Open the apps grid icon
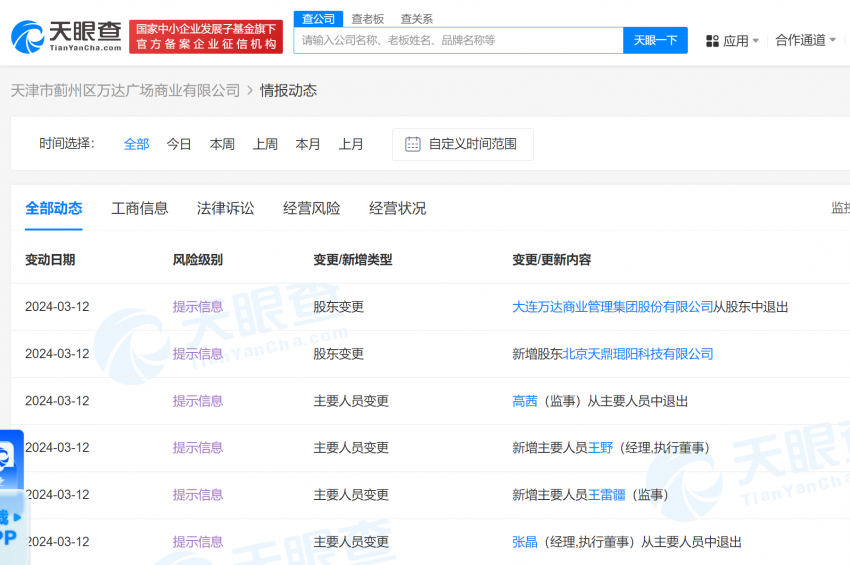 coord(712,41)
